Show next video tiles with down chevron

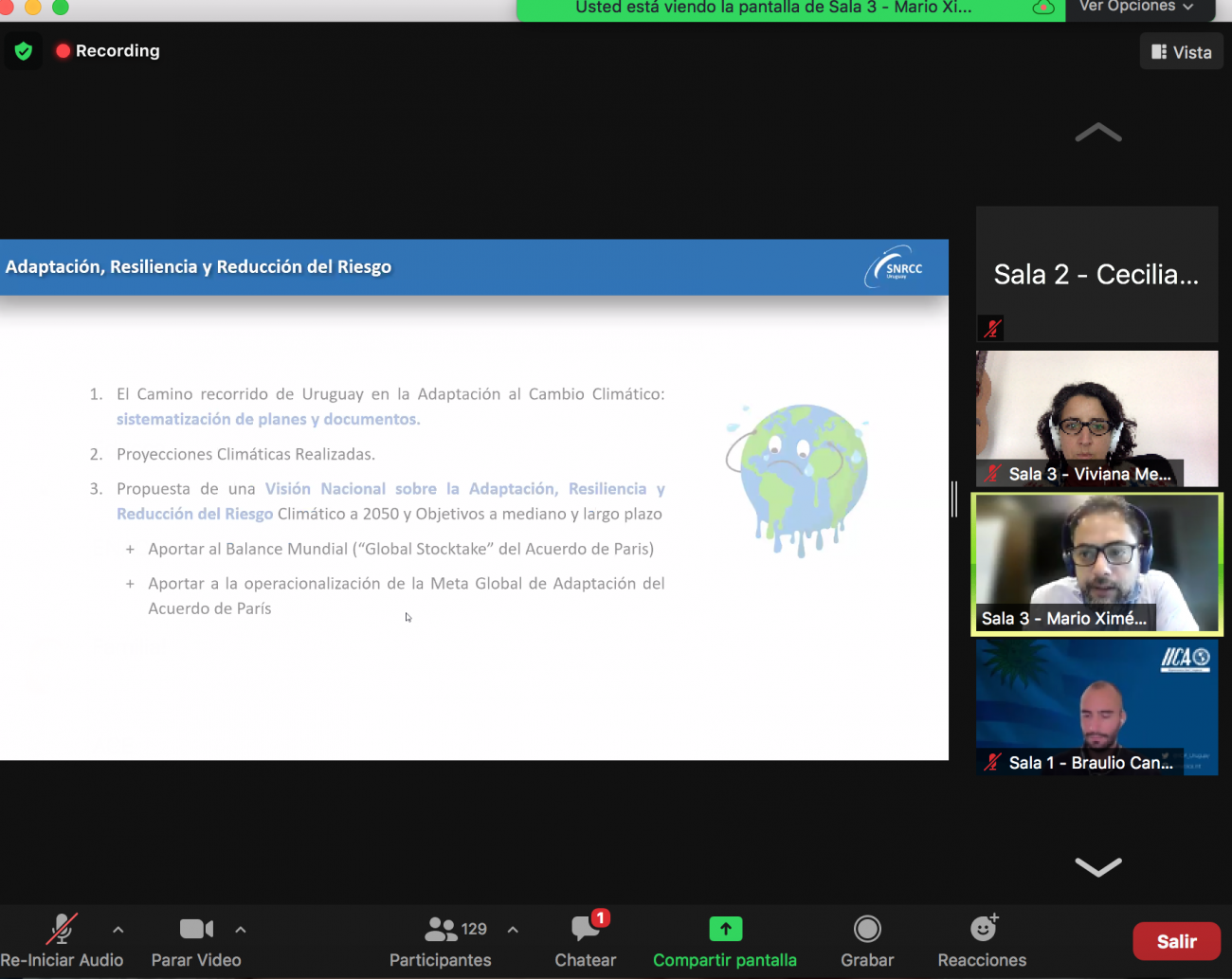[1098, 866]
